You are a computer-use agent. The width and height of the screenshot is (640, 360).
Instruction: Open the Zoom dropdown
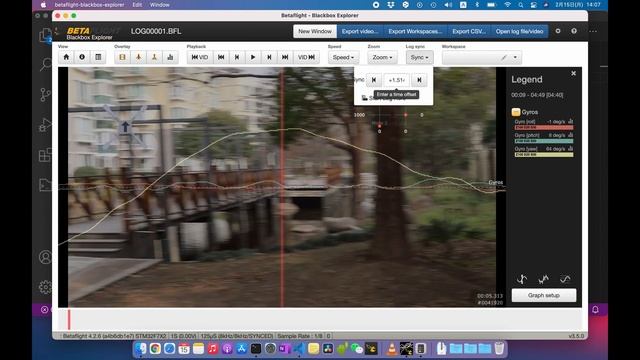(382, 57)
